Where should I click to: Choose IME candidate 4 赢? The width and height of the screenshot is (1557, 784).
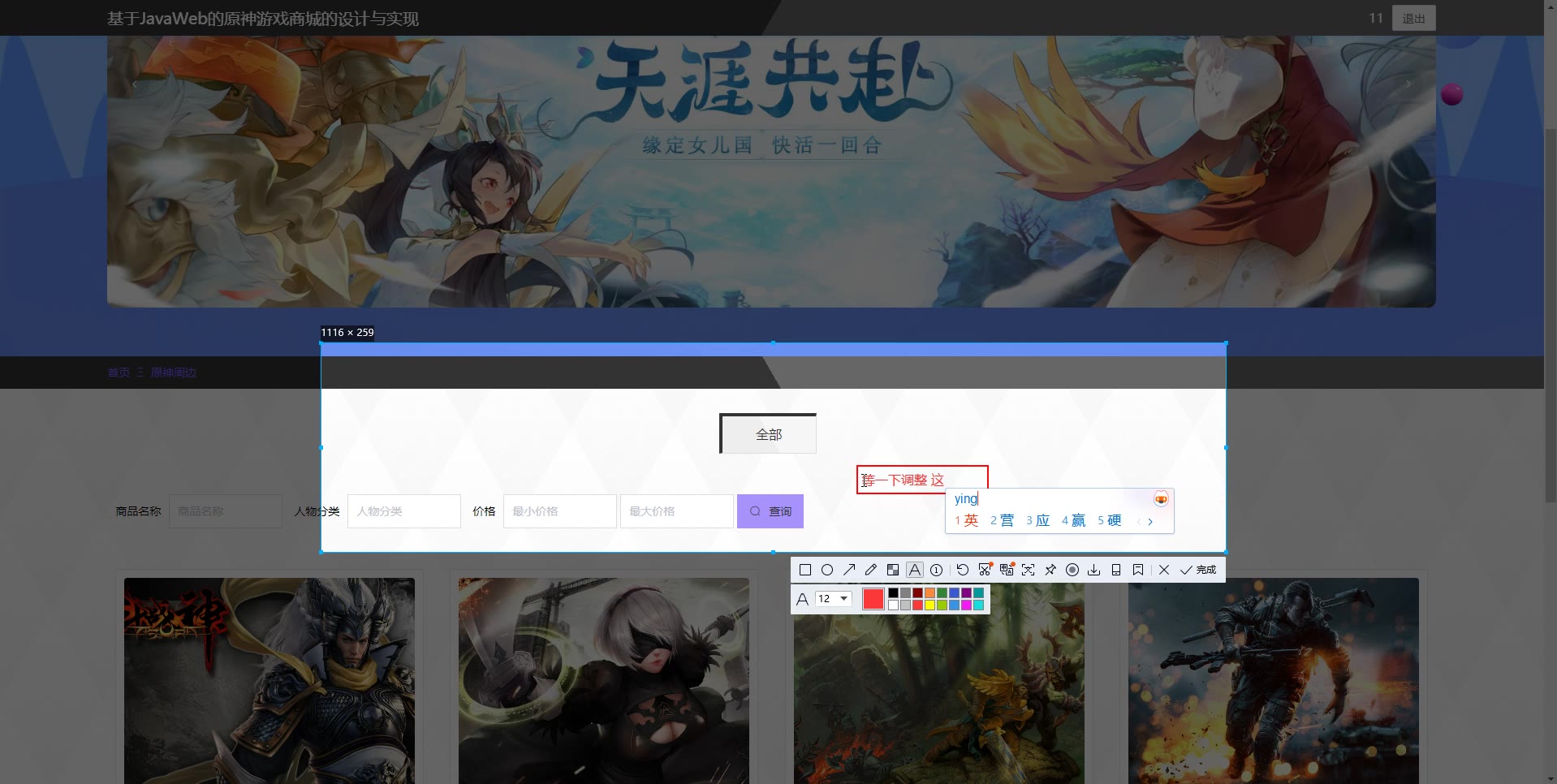1073,520
